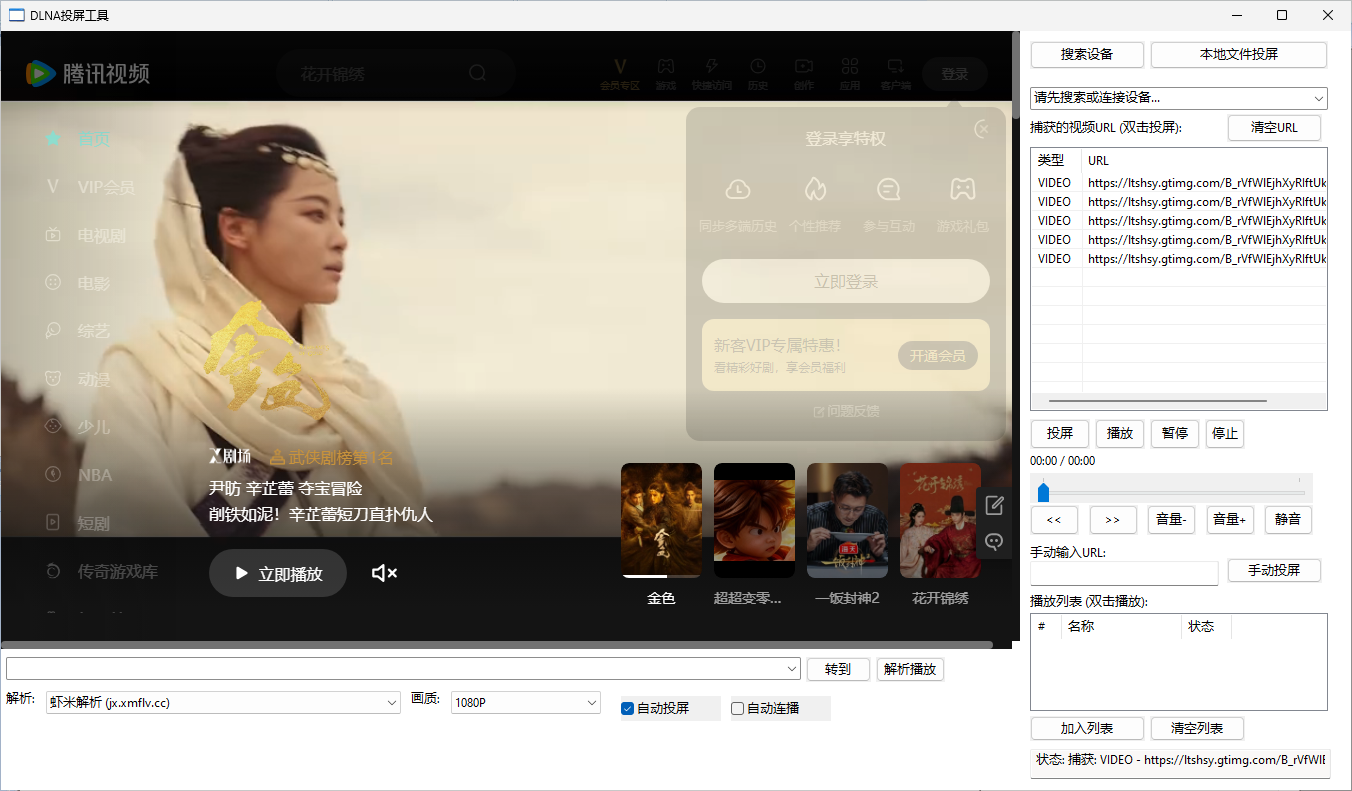
Task: Open the address URL combo box dropdown
Action: click(x=793, y=668)
